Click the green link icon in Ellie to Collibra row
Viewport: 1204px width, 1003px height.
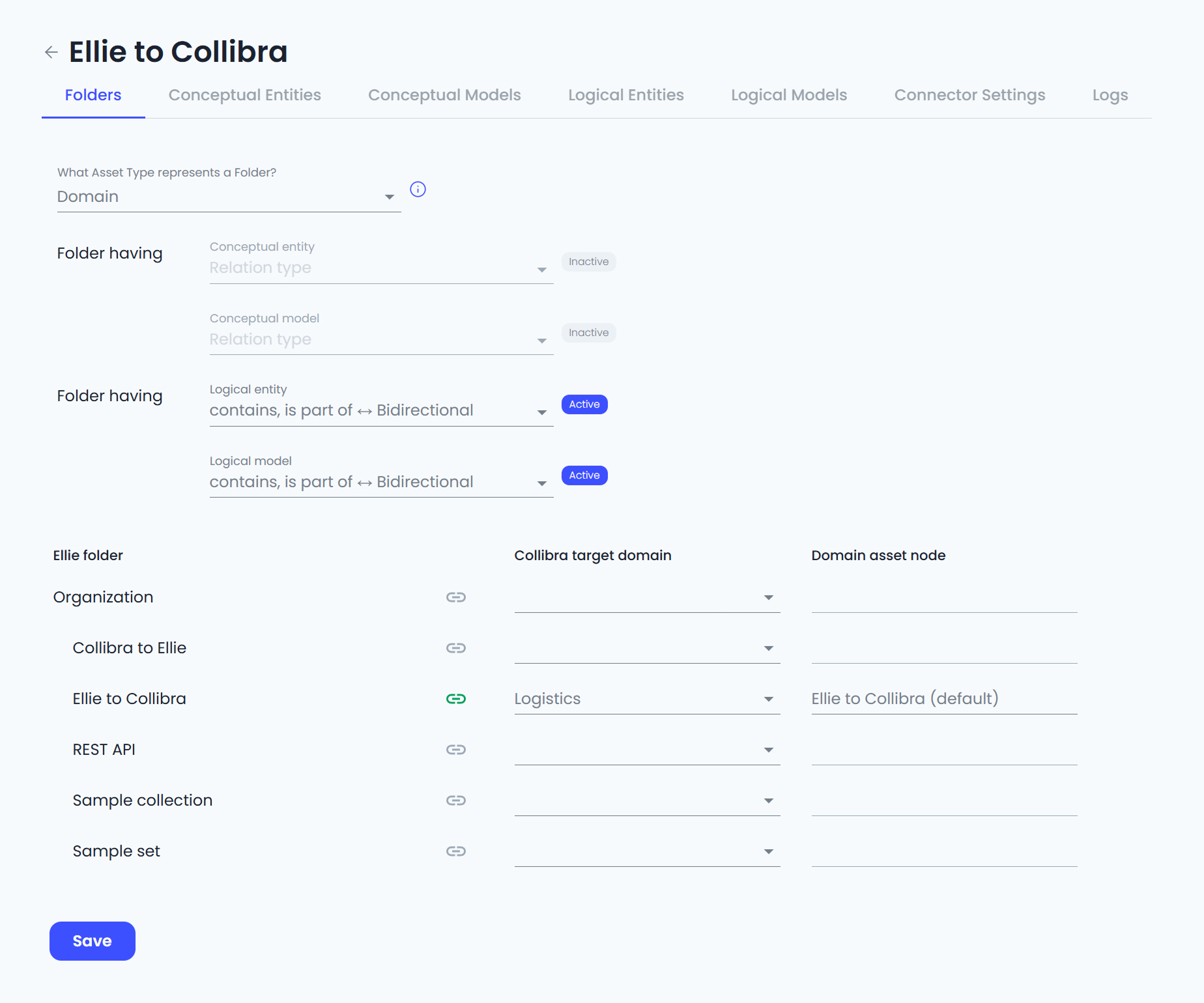(x=455, y=699)
